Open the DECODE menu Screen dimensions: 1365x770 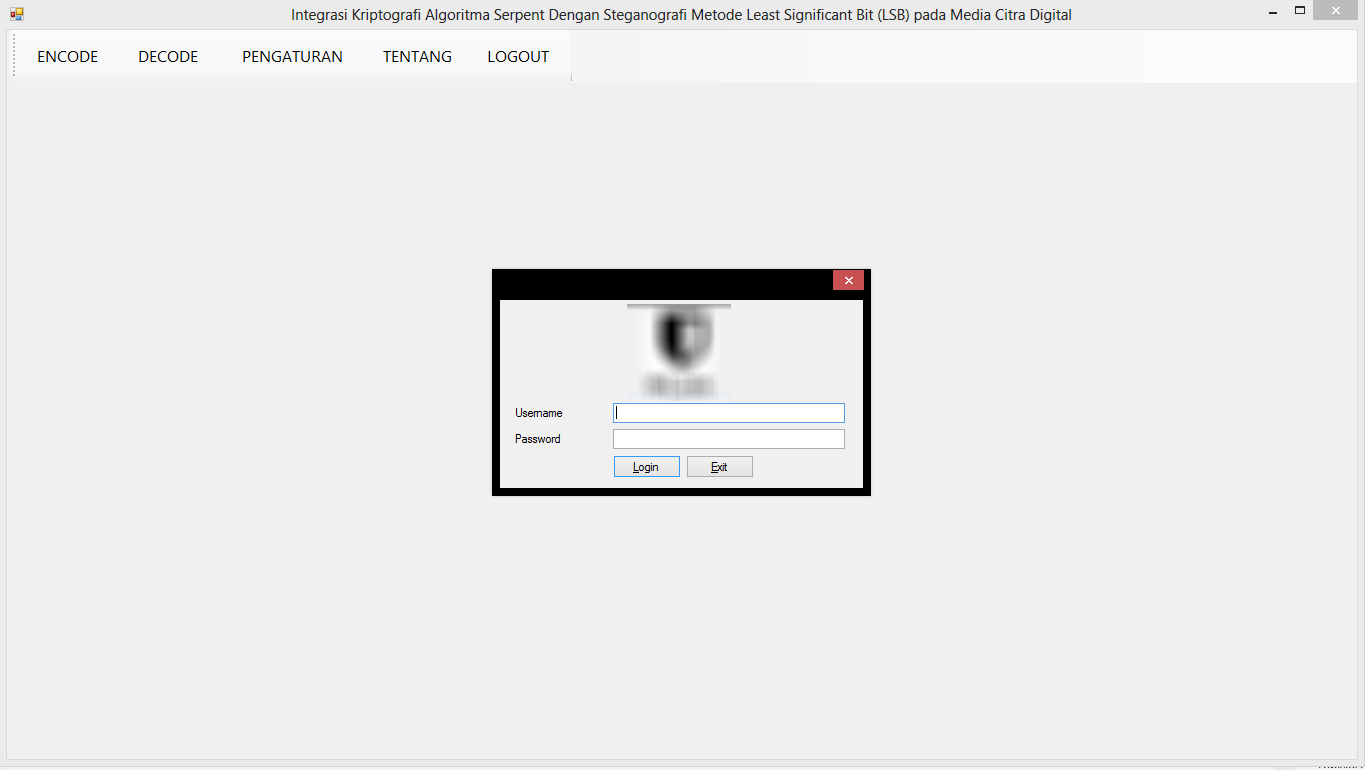coord(168,57)
